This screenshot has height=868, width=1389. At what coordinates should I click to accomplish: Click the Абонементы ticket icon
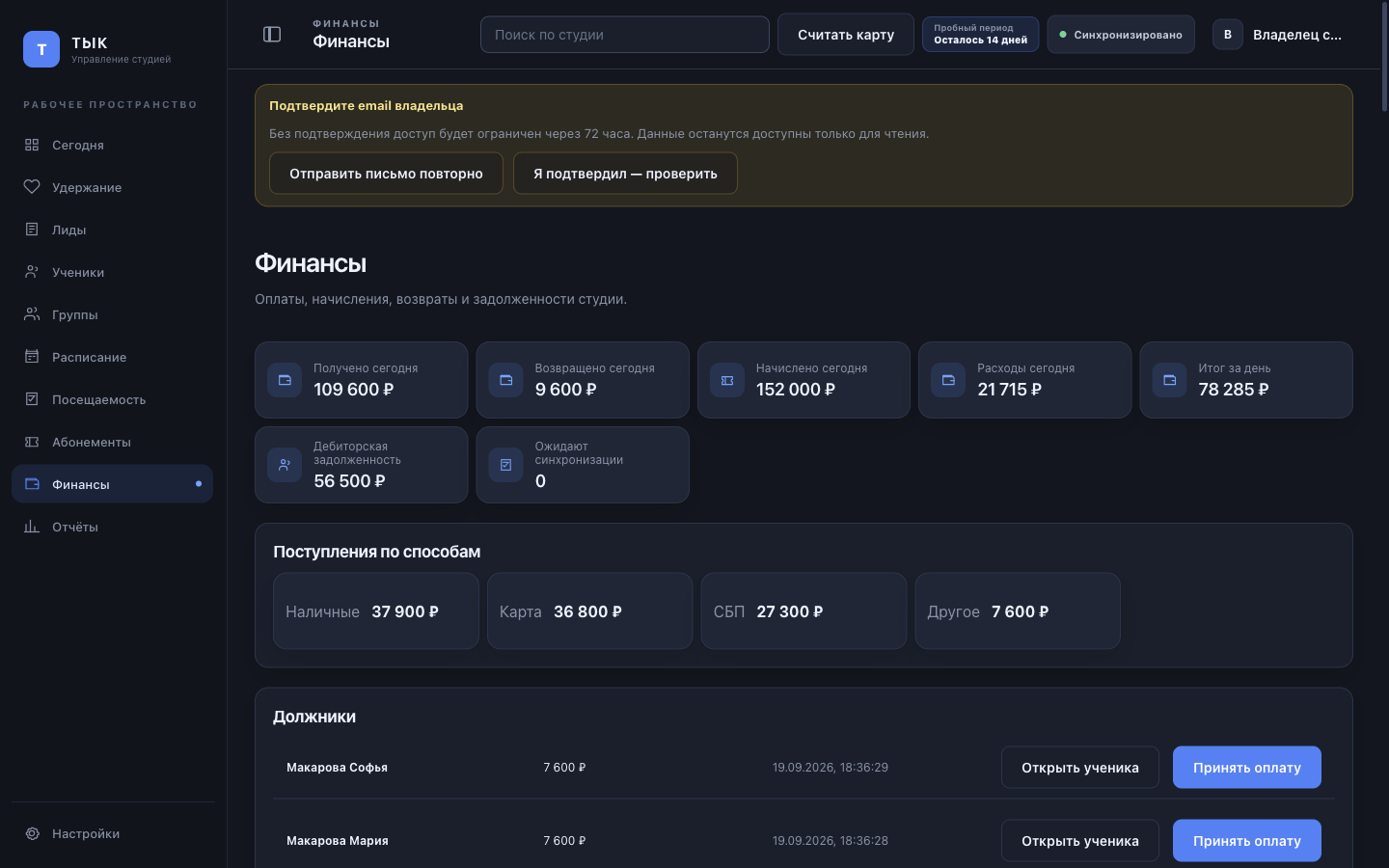click(32, 442)
